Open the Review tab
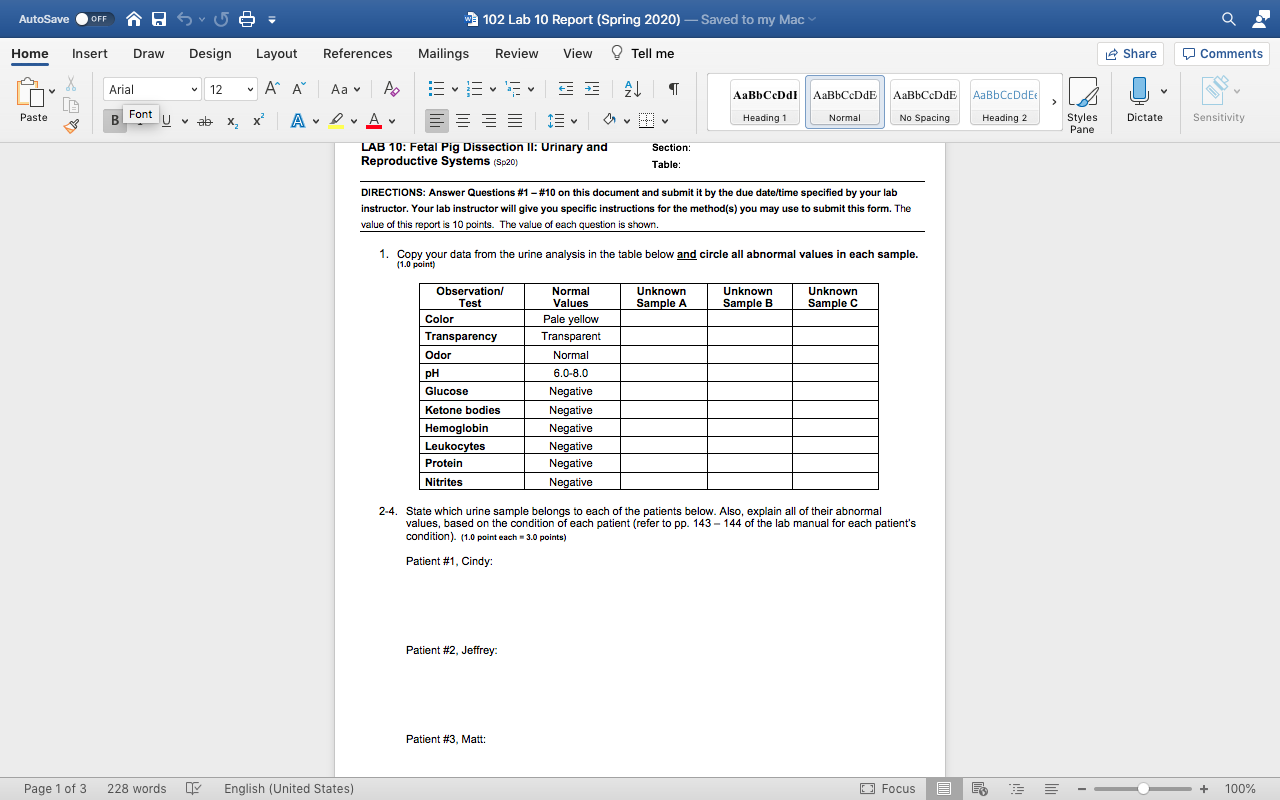This screenshot has width=1280, height=800. coord(516,53)
